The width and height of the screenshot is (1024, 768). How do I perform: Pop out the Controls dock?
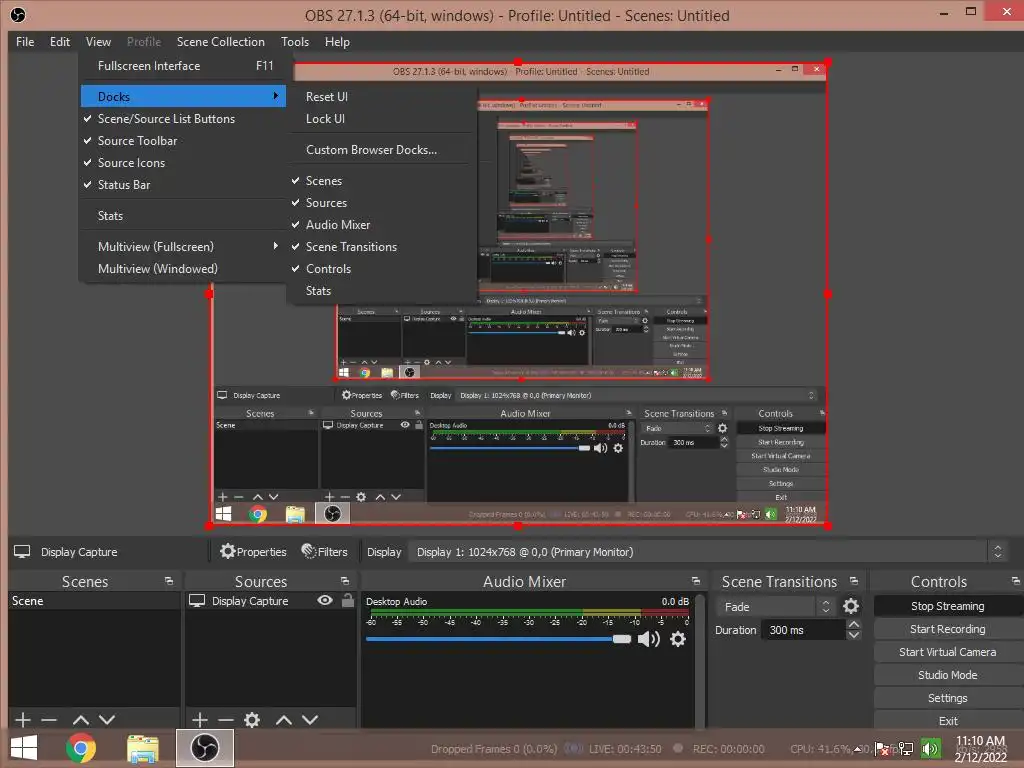click(x=1016, y=581)
